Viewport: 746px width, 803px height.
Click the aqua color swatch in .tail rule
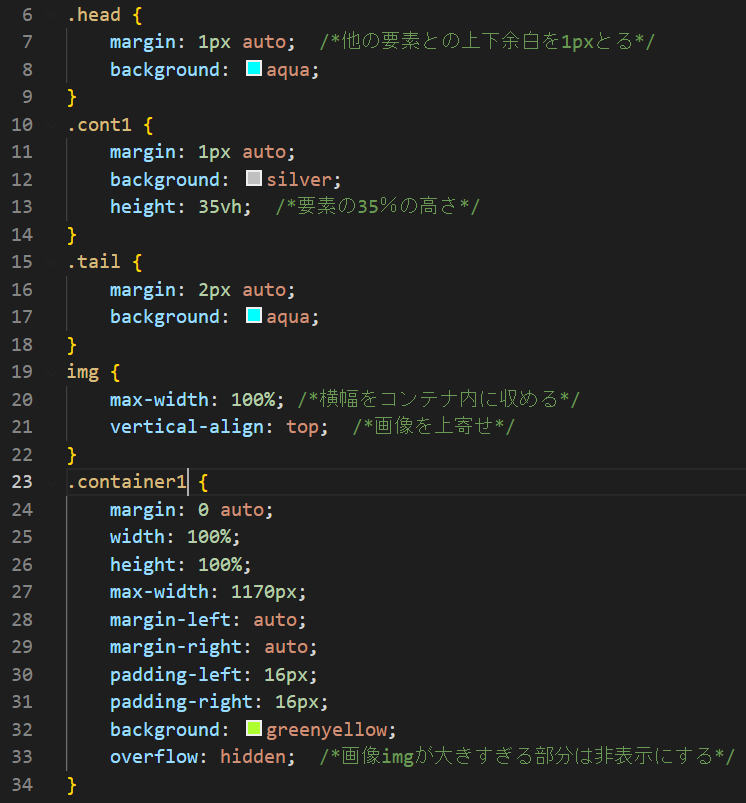pyautogui.click(x=254, y=317)
